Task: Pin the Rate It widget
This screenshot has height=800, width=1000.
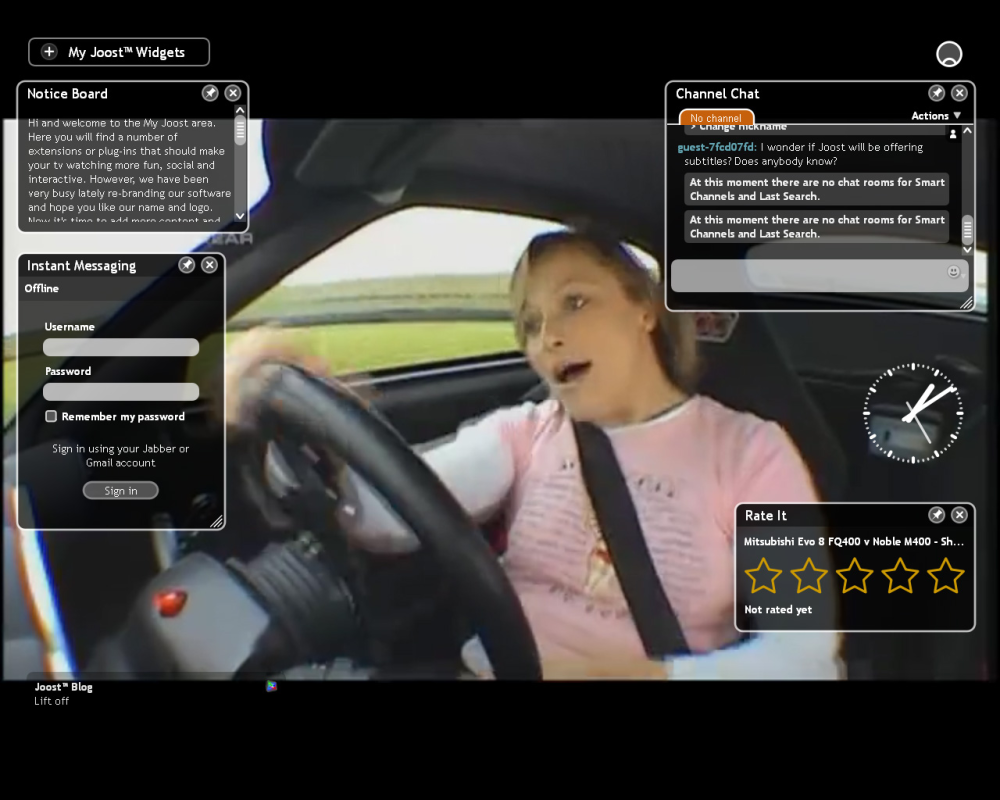Action: [936, 515]
